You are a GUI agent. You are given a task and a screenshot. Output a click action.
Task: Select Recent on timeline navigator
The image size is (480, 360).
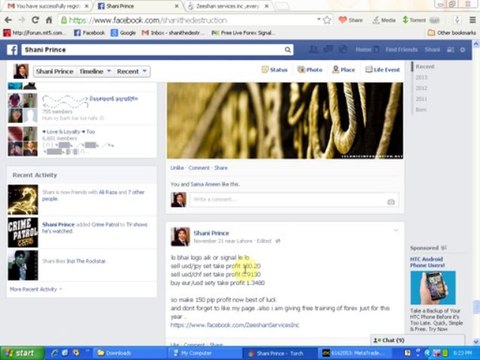pos(425,66)
